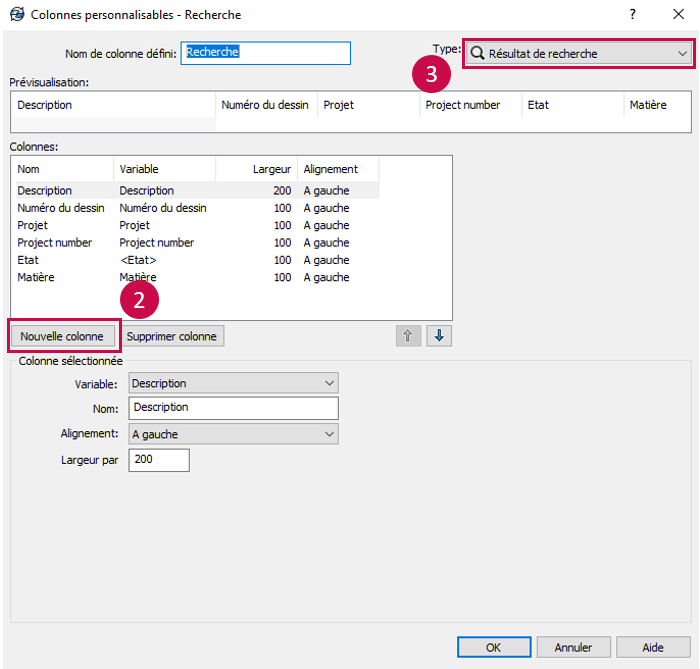Viewport: 700px width, 669px height.
Task: Click the help question mark icon
Action: [x=632, y=14]
